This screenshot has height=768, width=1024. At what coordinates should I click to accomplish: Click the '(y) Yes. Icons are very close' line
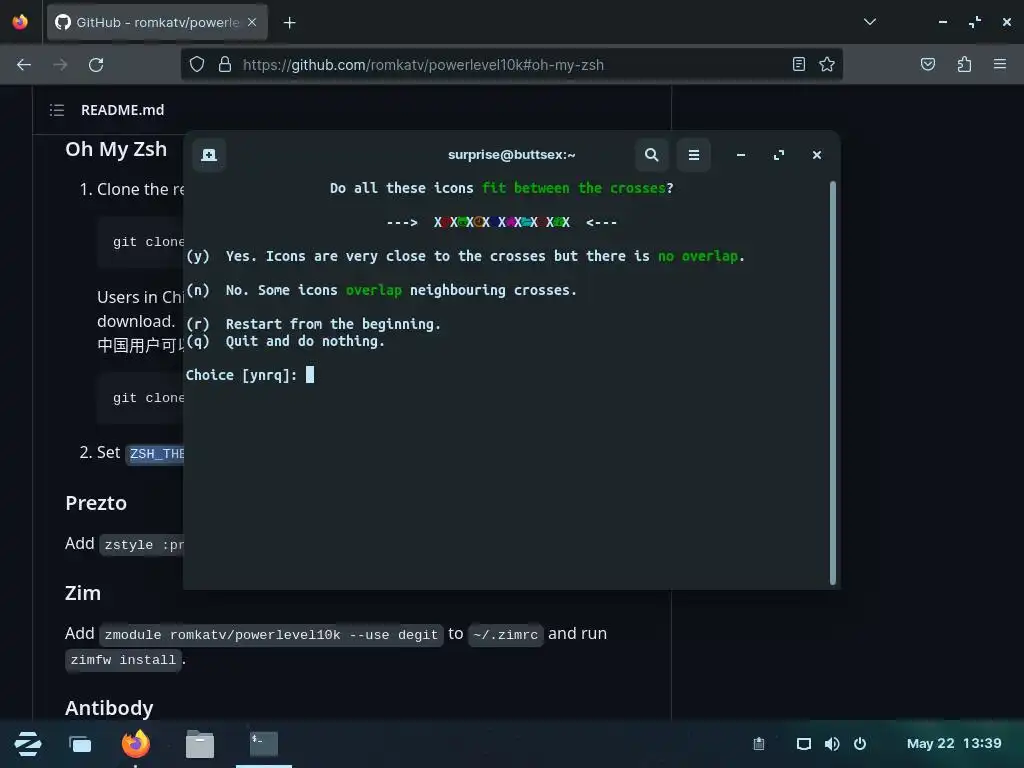(x=465, y=256)
